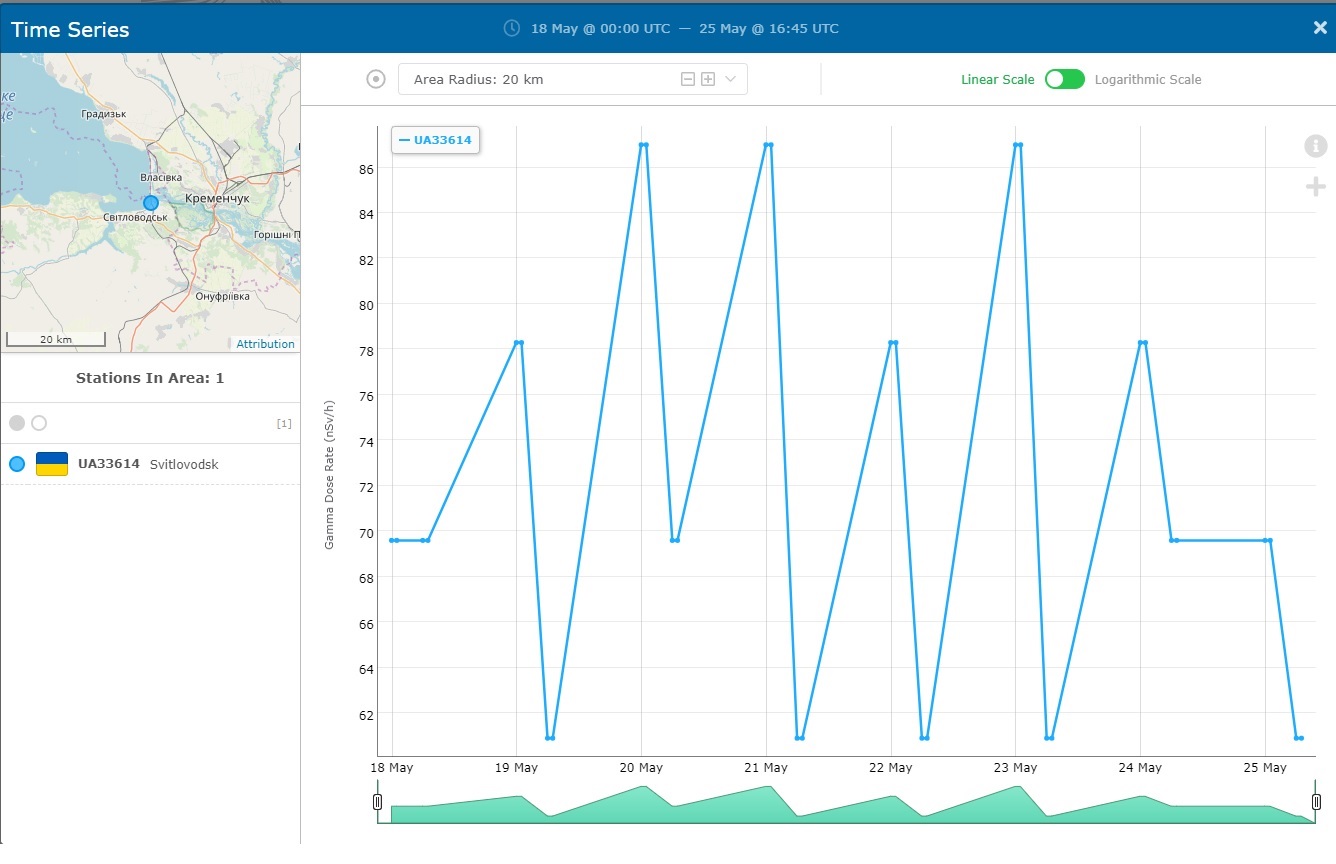Select the empty circle station toggle
This screenshot has width=1336, height=864.
tap(39, 423)
